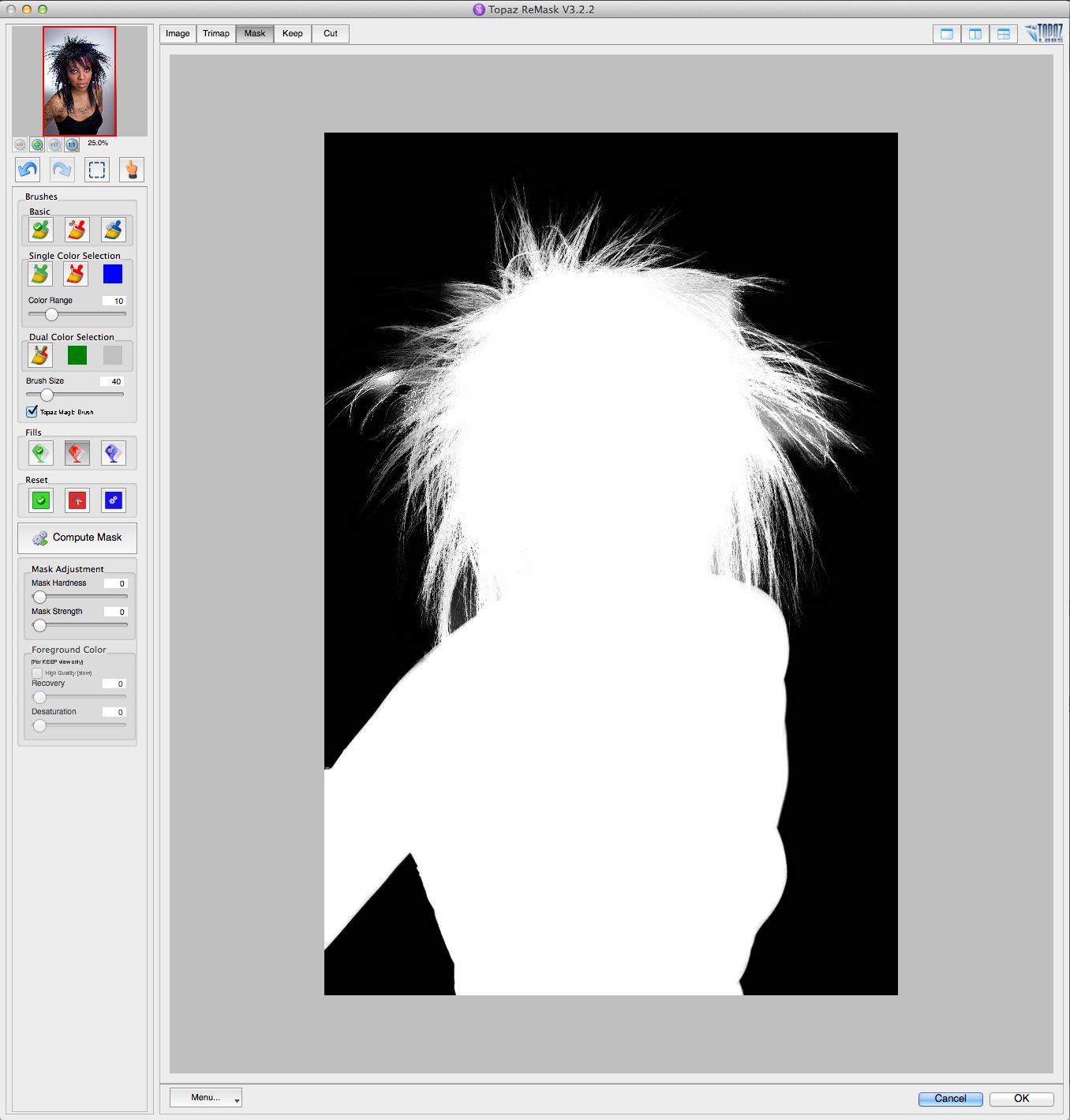Open the Keep view tab
The width and height of the screenshot is (1070, 1120).
tap(293, 34)
